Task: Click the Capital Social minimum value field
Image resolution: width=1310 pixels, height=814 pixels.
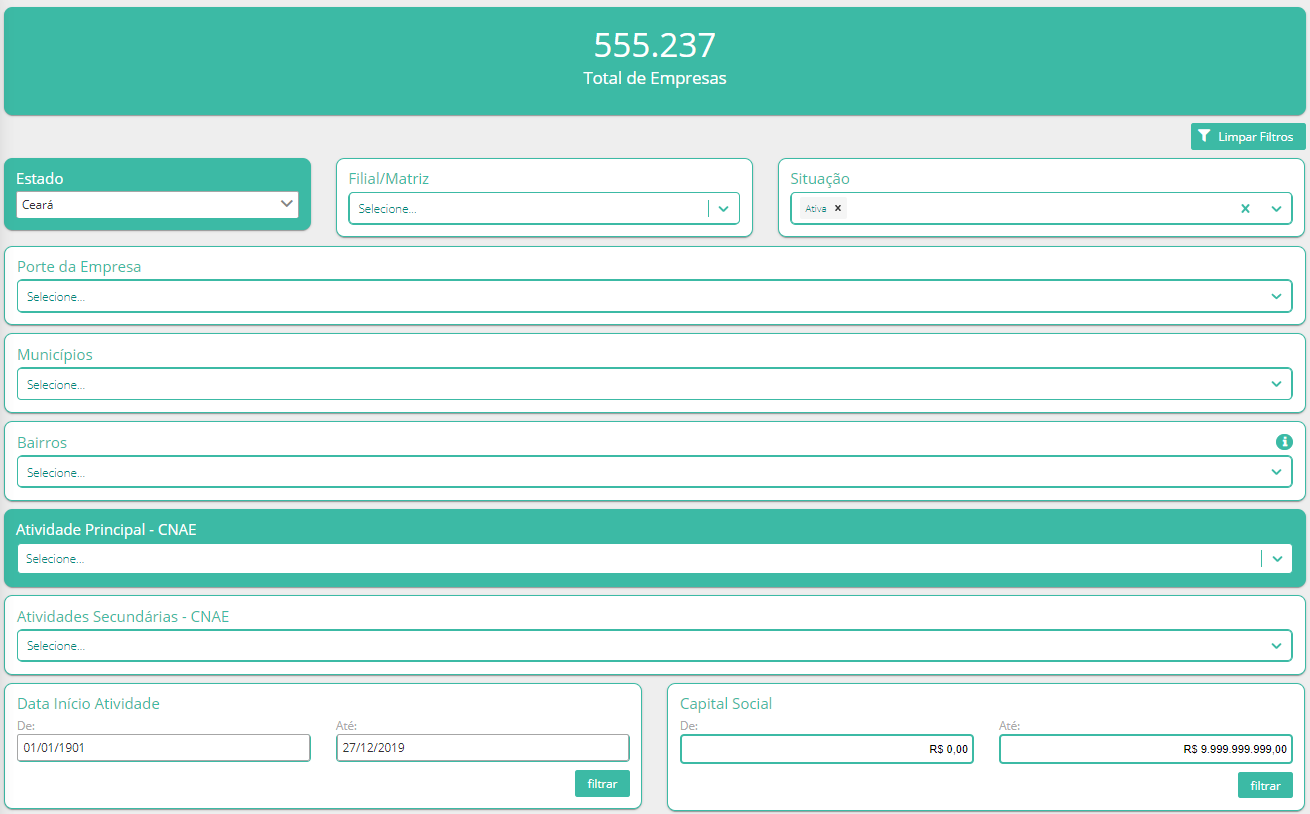Action: point(826,749)
